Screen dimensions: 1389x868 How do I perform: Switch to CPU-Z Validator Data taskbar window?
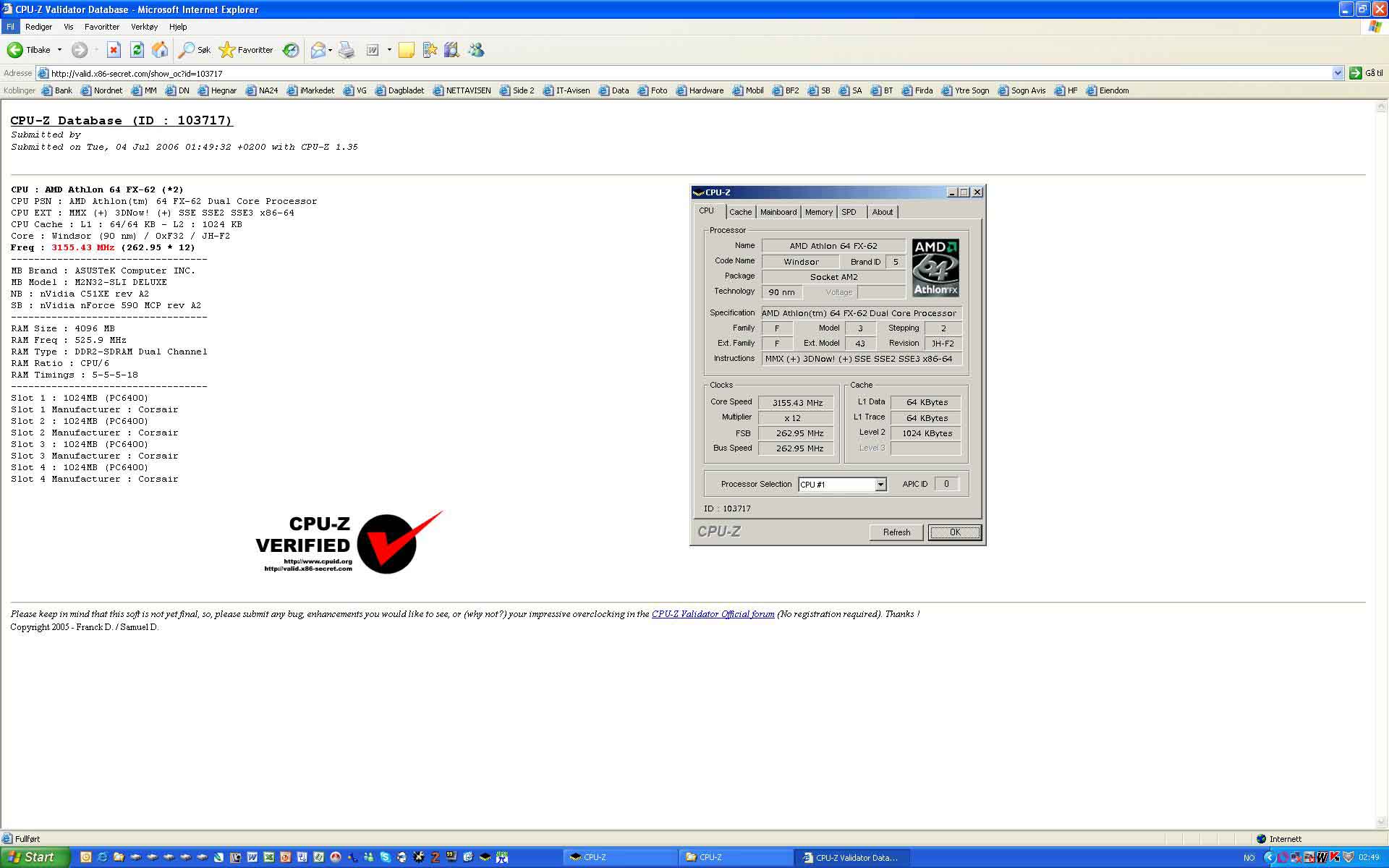coord(851,857)
